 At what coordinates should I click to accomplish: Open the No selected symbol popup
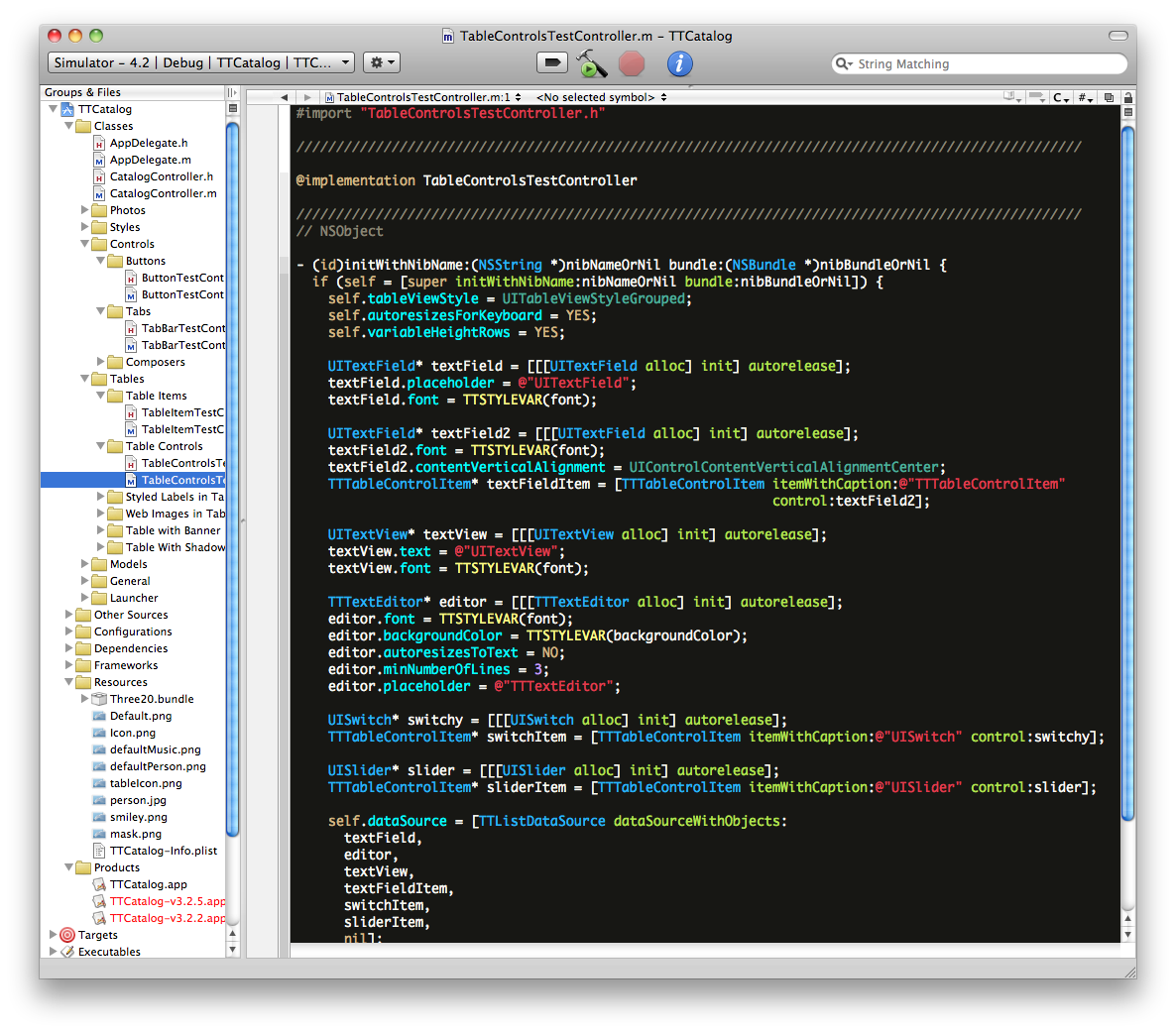point(602,97)
